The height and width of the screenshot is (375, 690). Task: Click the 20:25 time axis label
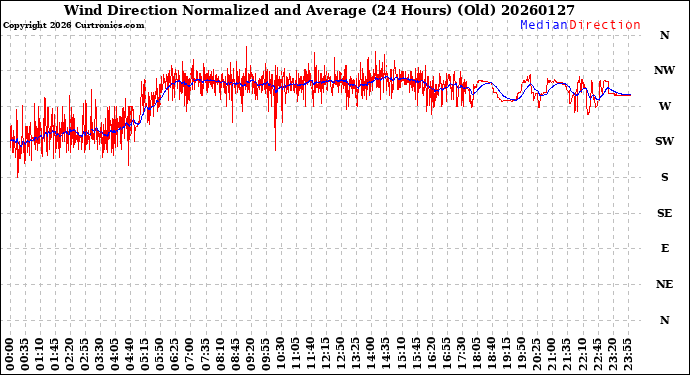(x=536, y=355)
